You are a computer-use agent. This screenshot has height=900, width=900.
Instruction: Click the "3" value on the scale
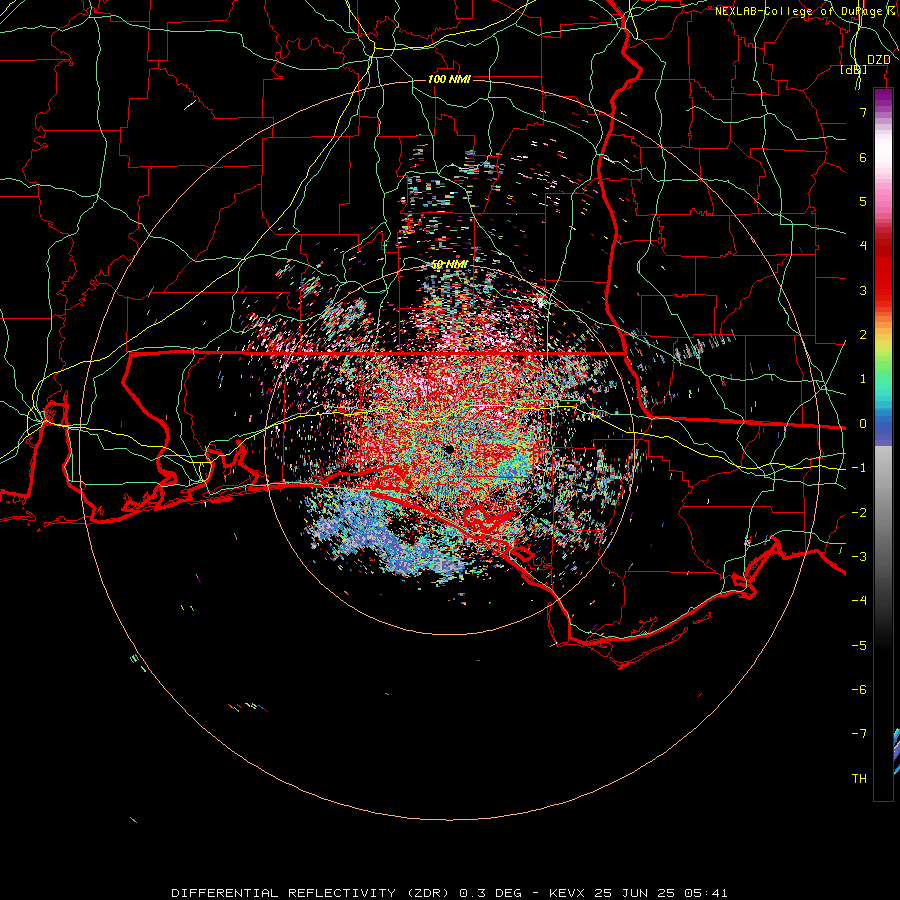(863, 290)
